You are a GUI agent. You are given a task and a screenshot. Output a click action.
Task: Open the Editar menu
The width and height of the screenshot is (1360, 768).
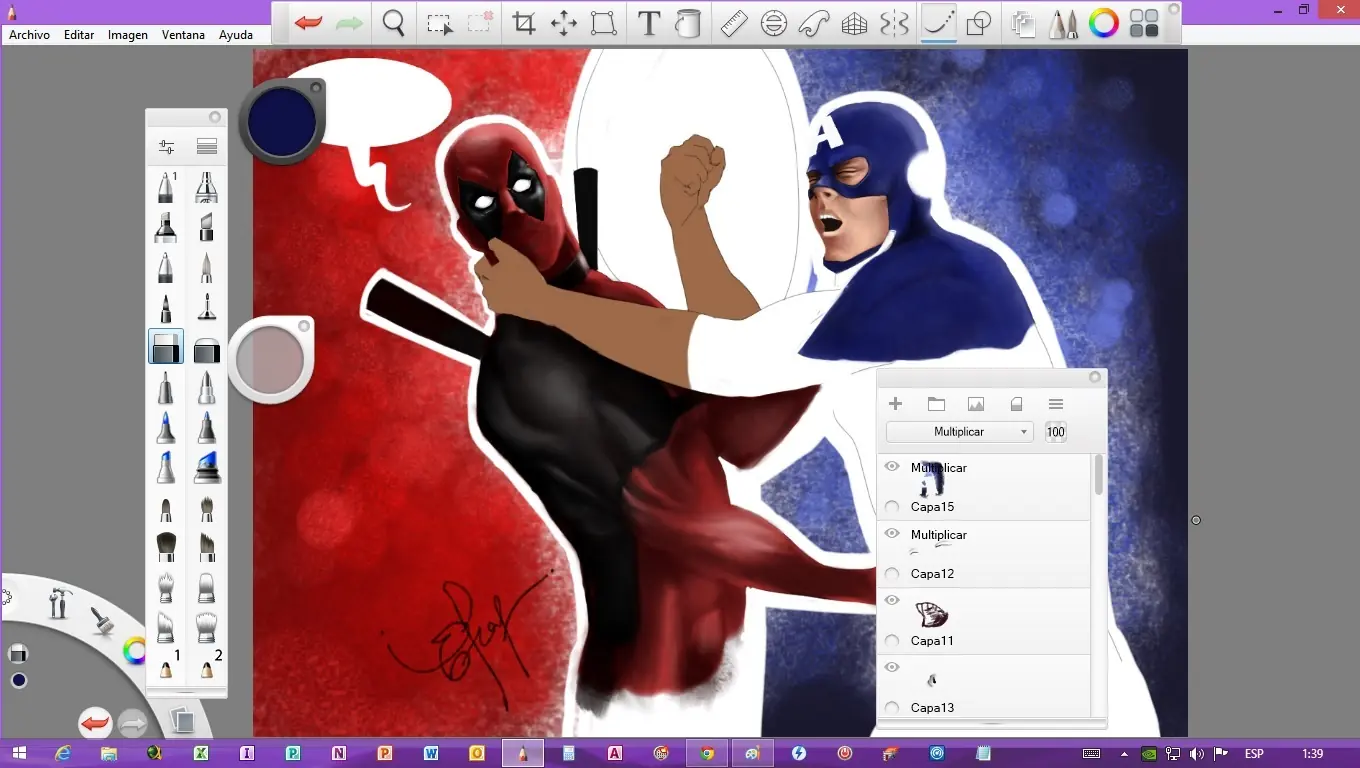tap(79, 35)
